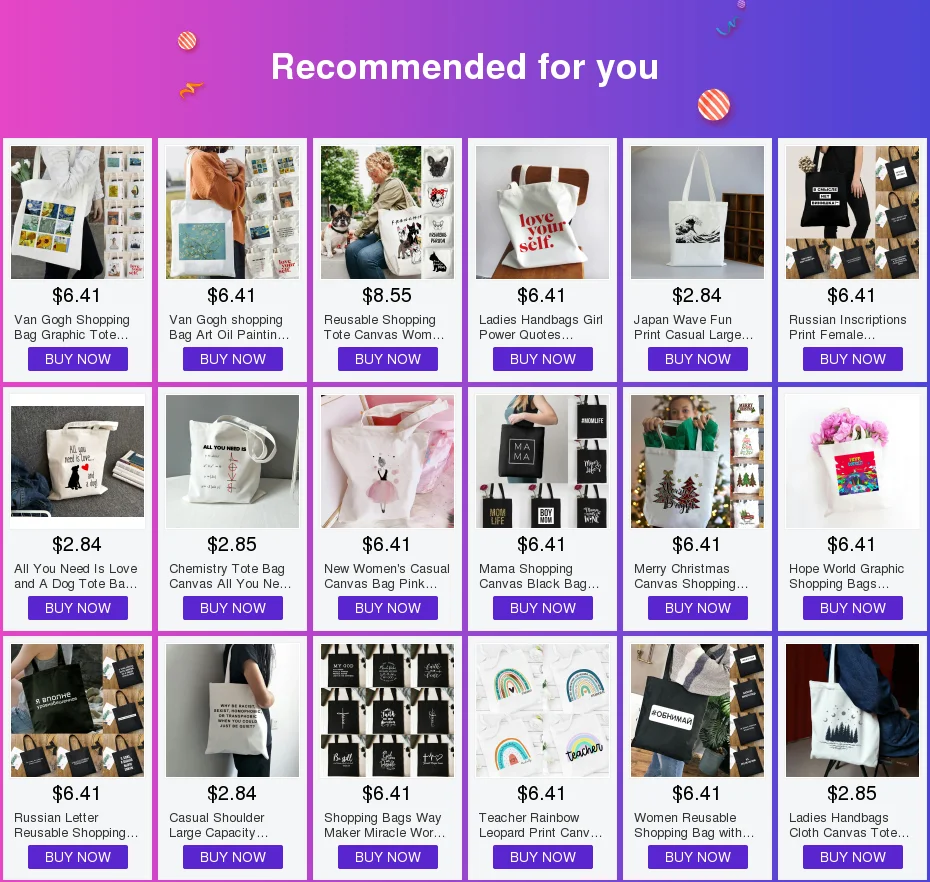
Task: Click the 'love your self' tote bag image
Action: point(542,212)
